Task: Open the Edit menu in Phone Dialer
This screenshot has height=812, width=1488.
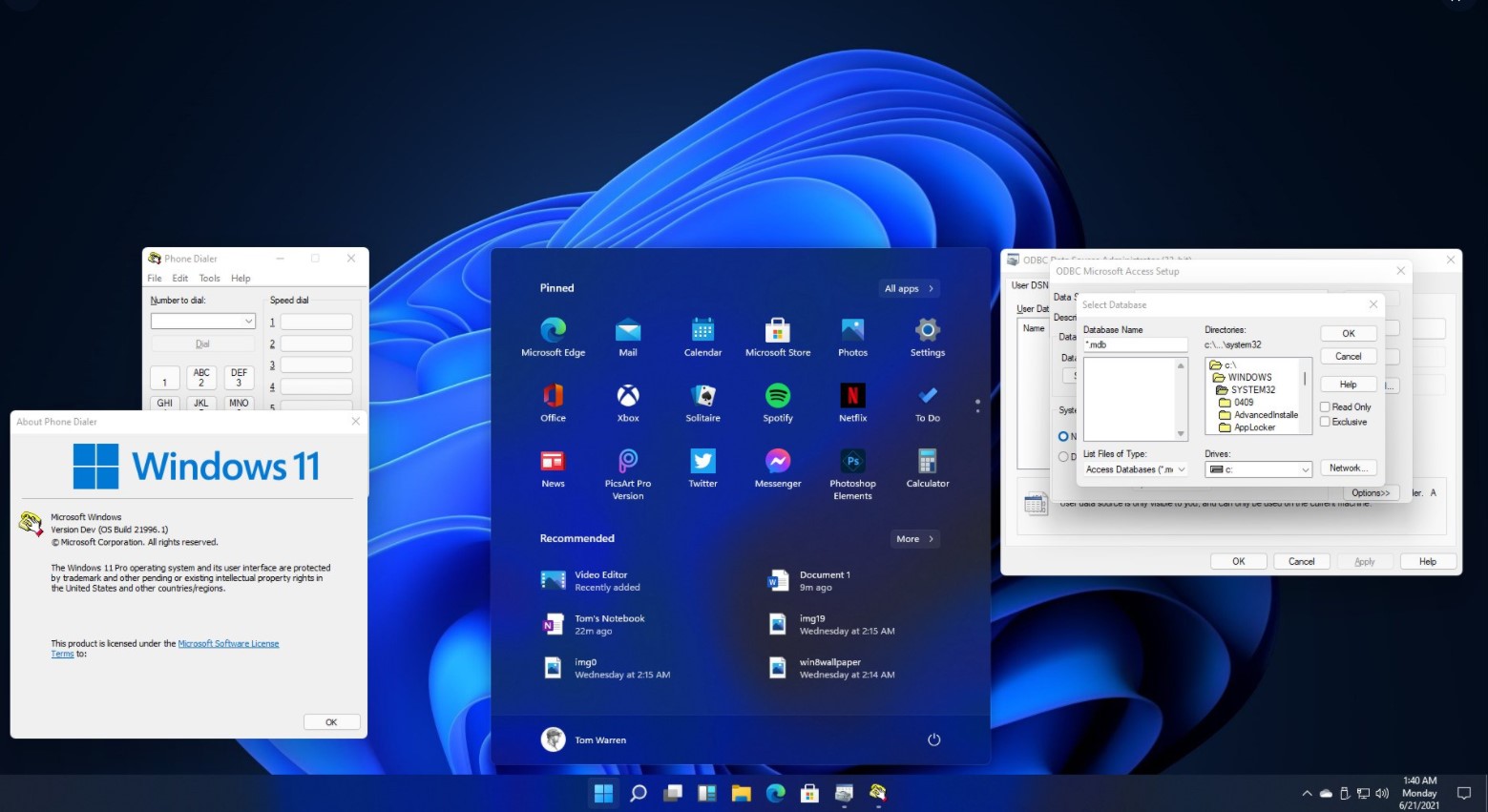Action: [x=180, y=279]
